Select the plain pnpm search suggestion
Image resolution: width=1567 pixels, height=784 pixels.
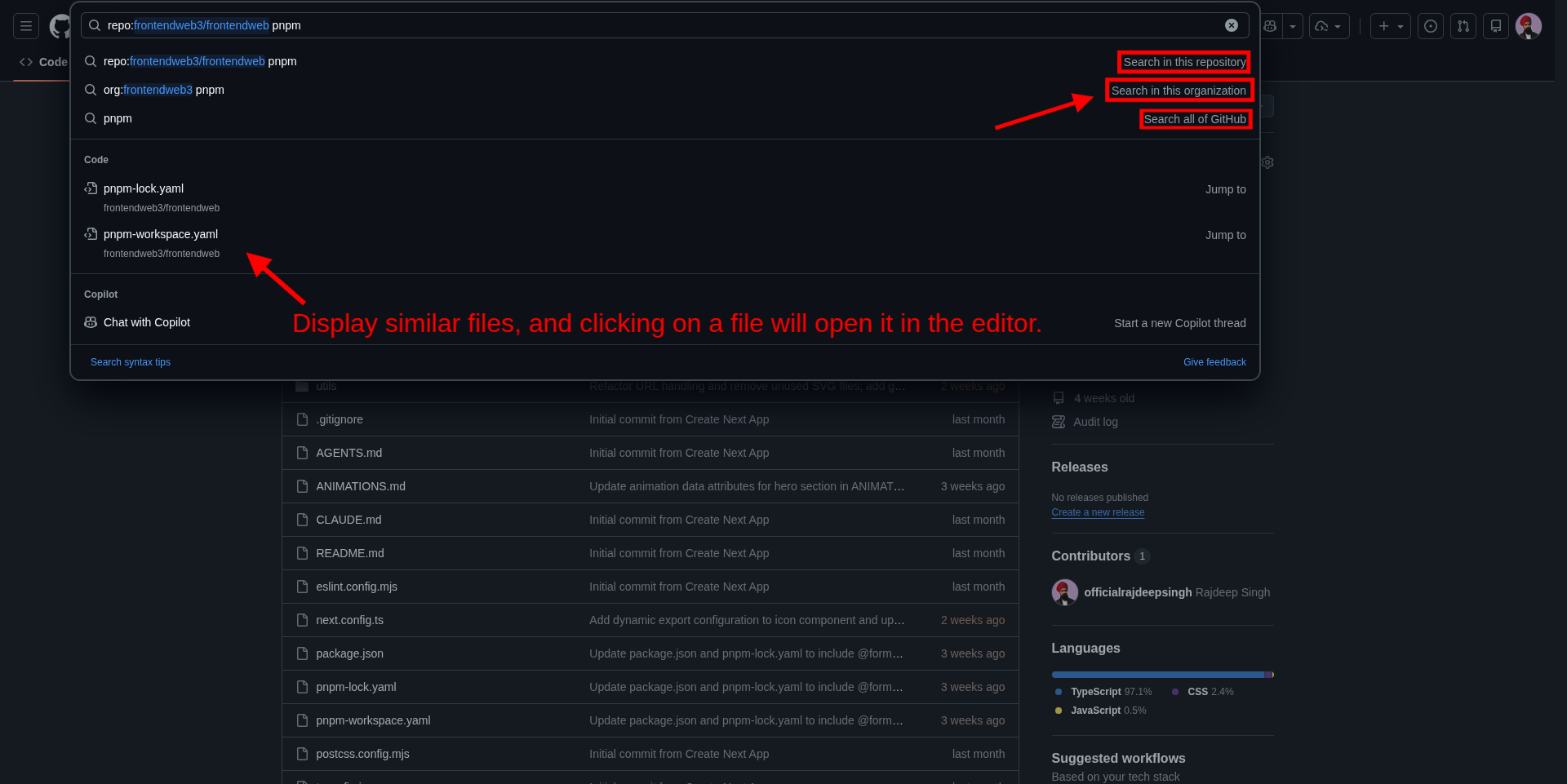click(665, 118)
